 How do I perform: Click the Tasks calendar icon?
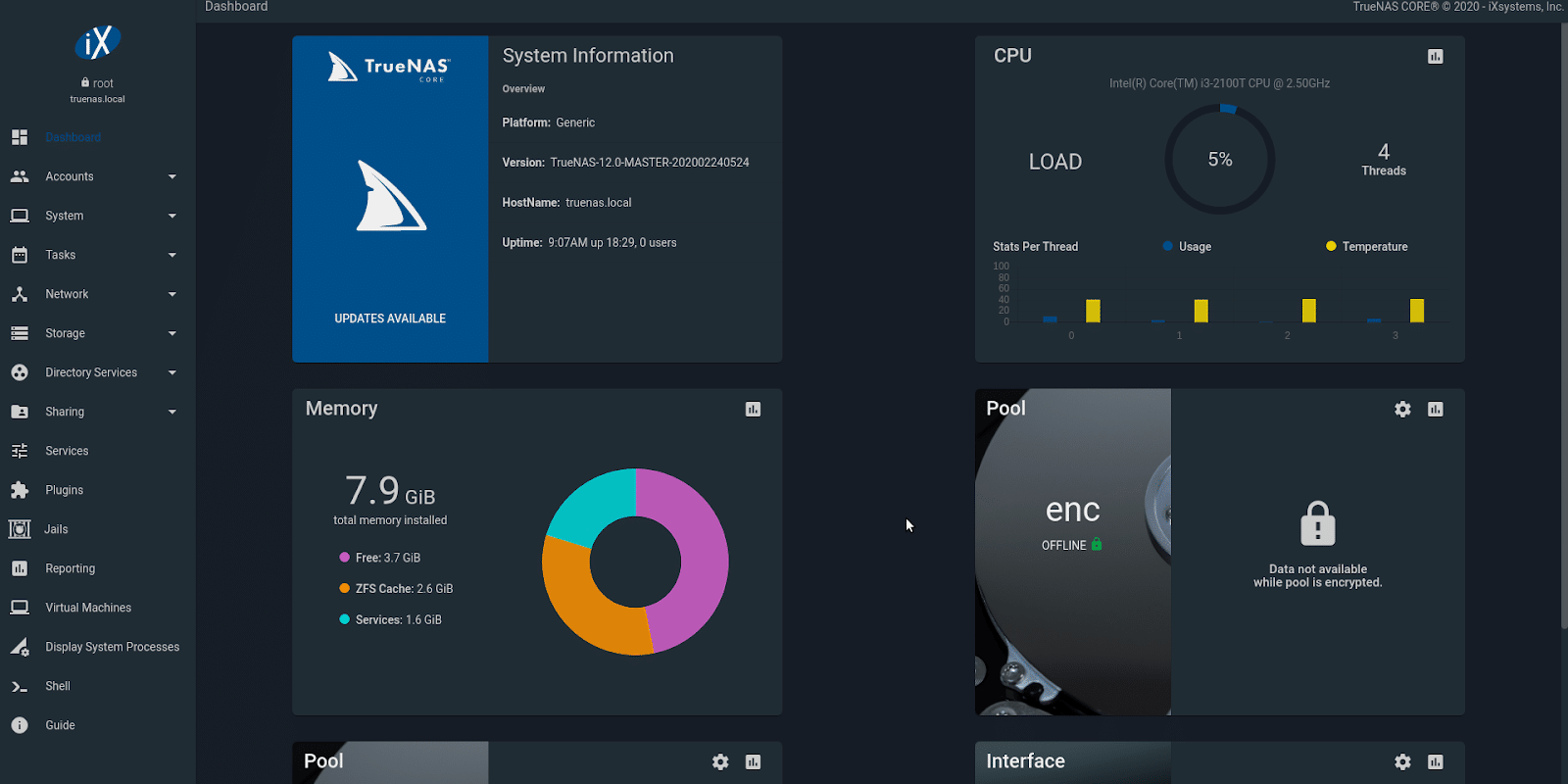pos(20,255)
